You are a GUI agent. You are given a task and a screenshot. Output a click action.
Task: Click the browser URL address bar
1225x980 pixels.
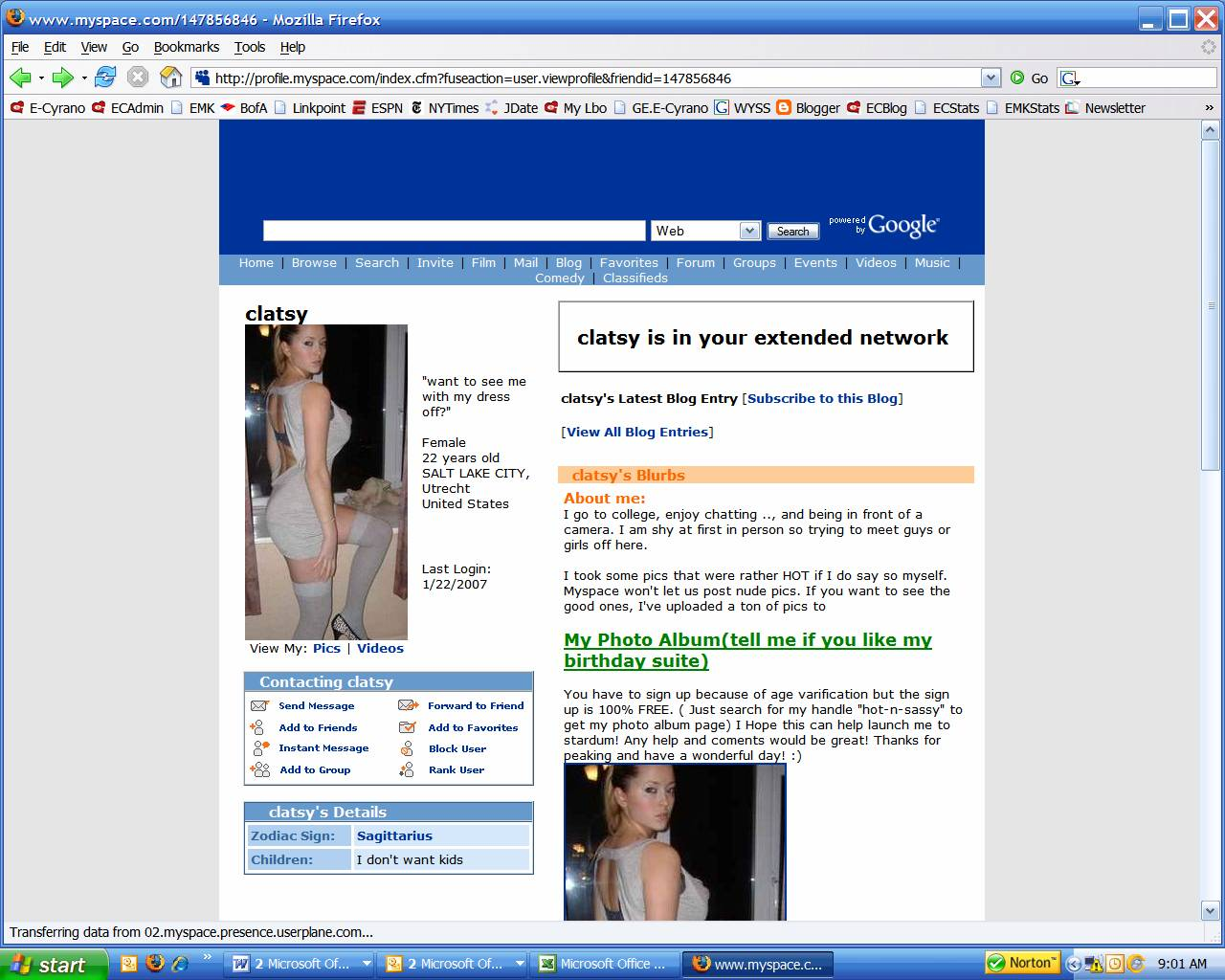pos(586,78)
